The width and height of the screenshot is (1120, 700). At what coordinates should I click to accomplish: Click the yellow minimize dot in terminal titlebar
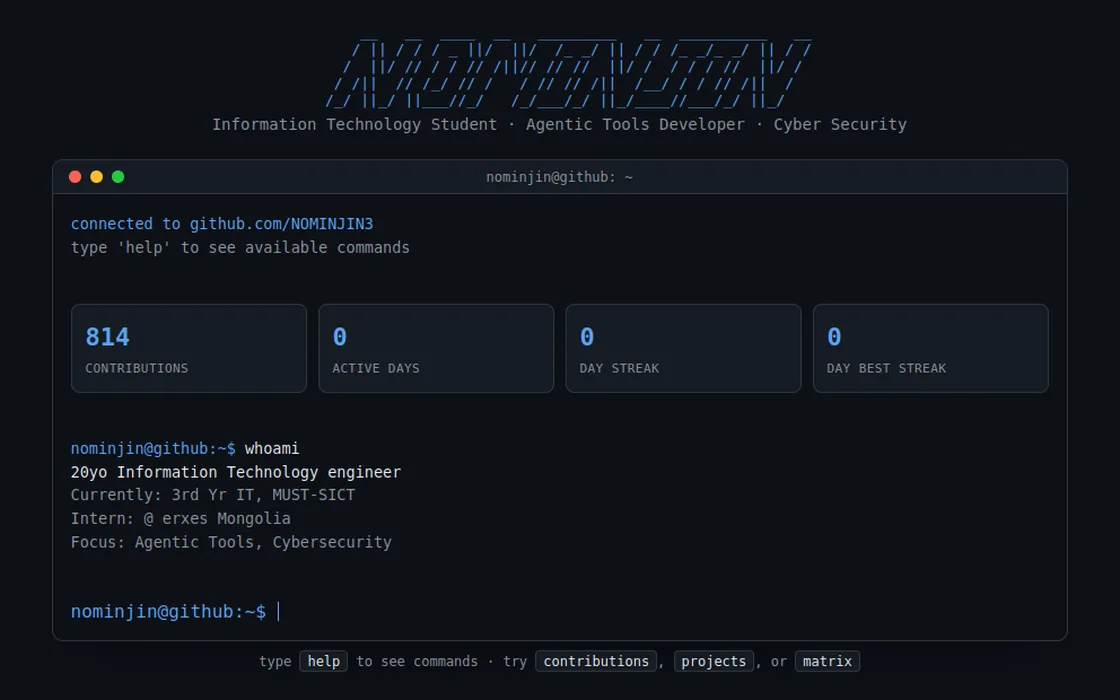[x=96, y=176]
